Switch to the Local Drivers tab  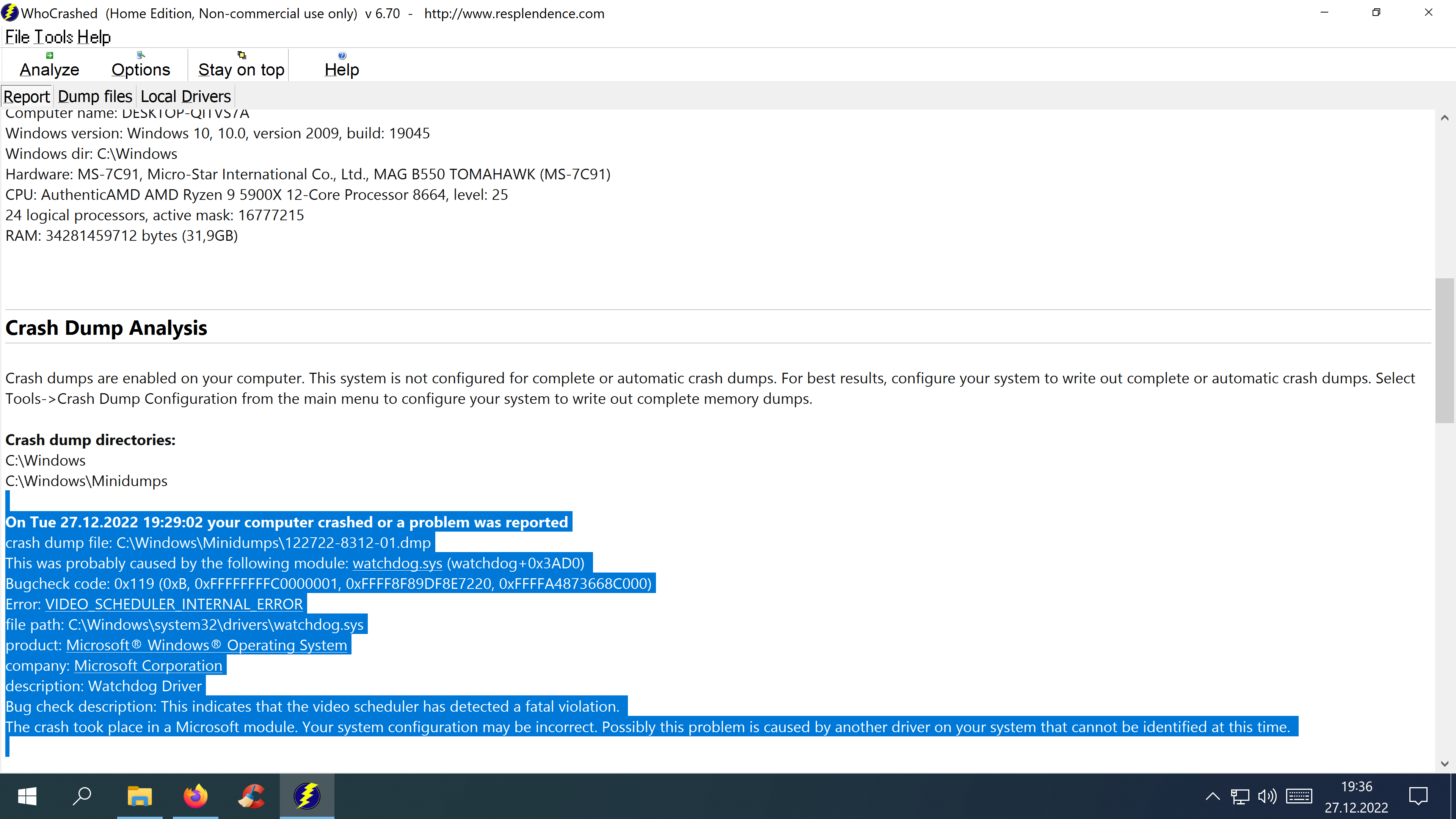pos(185,96)
